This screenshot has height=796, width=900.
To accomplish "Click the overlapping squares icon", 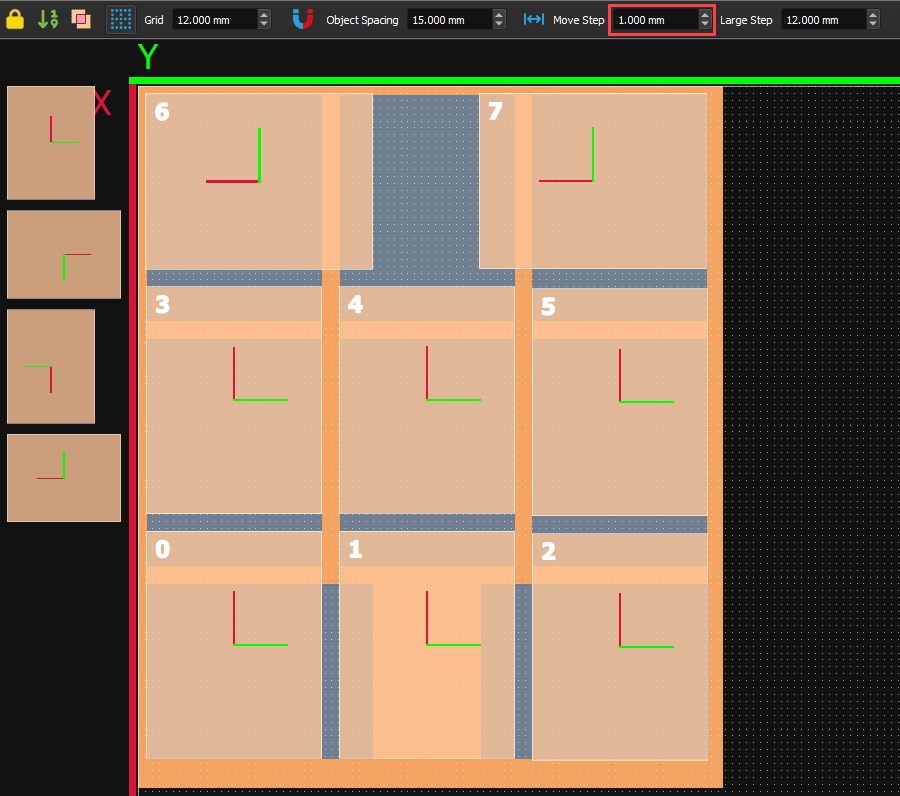I will click(81, 19).
